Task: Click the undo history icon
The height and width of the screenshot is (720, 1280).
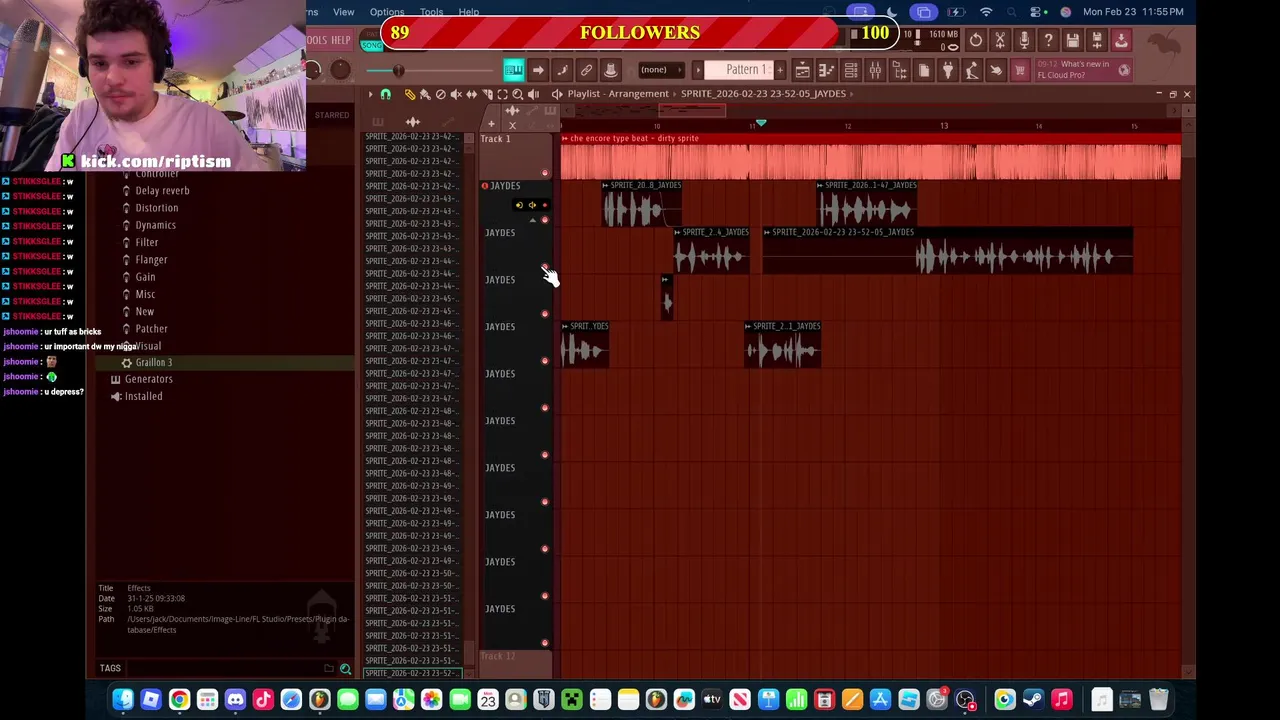Action: [x=976, y=40]
